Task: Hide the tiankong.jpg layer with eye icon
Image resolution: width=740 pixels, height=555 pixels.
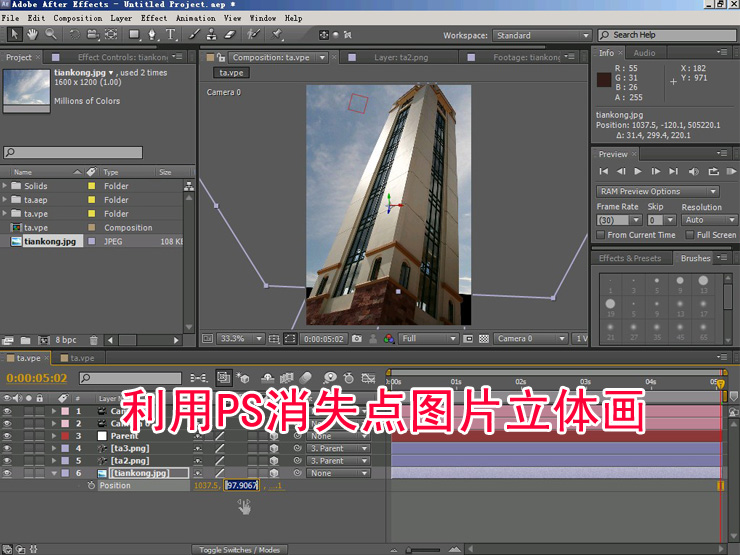Action: (8, 473)
